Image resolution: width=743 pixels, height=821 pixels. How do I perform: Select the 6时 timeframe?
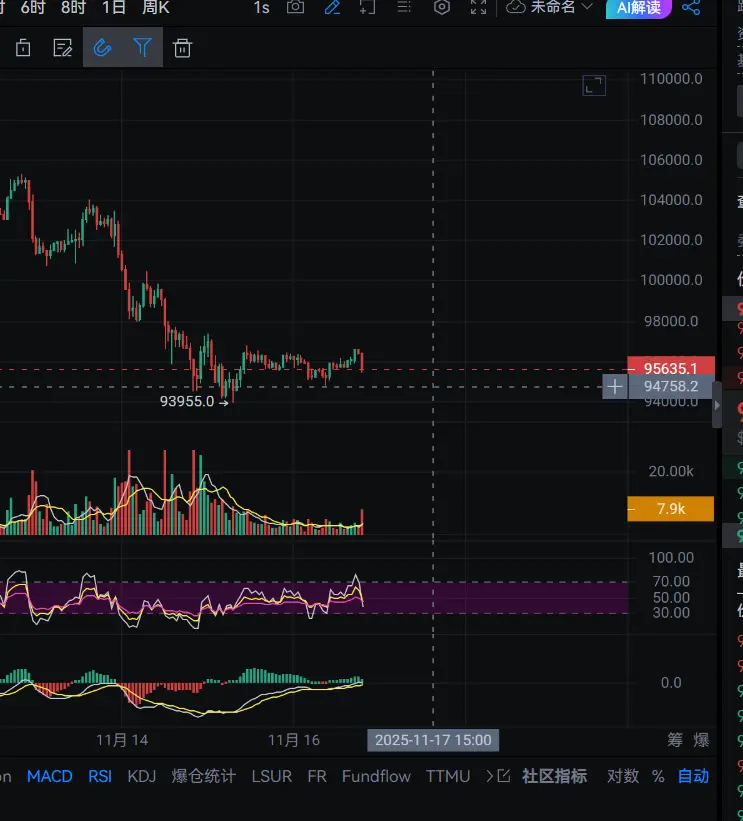[x=32, y=7]
